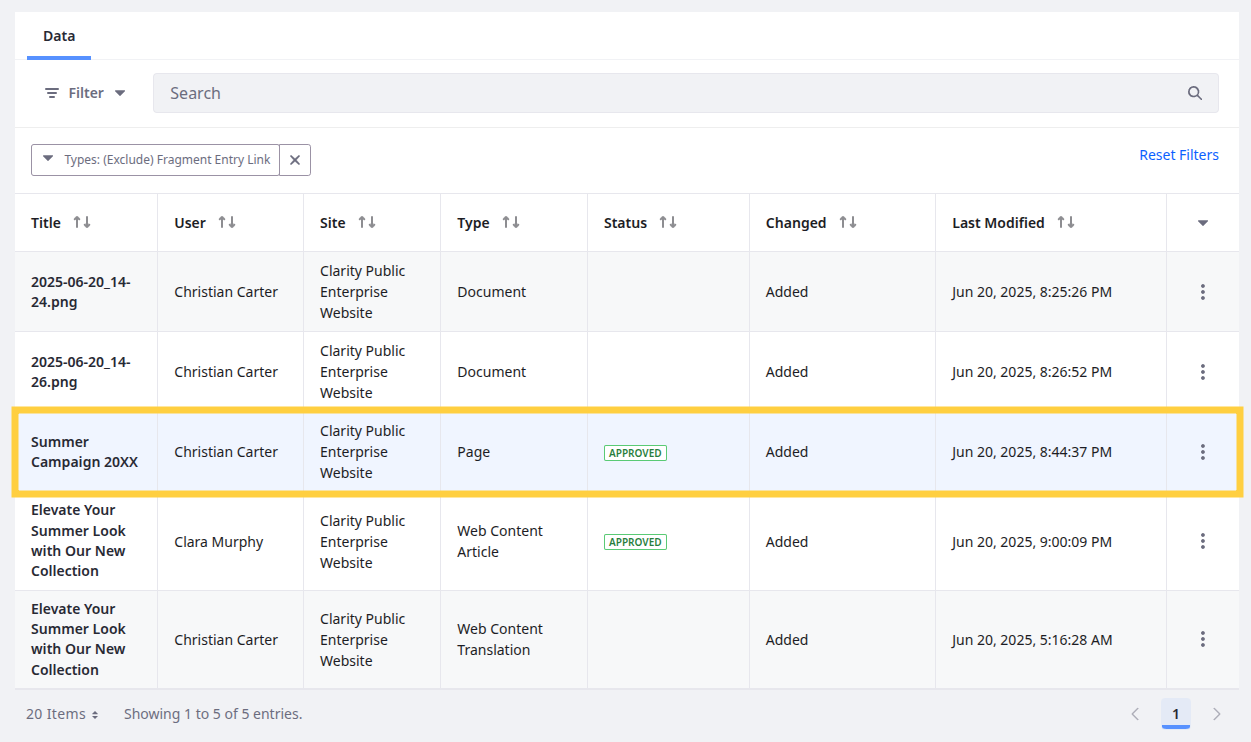Switch to the Data tab
The height and width of the screenshot is (742, 1251).
pyautogui.click(x=59, y=36)
